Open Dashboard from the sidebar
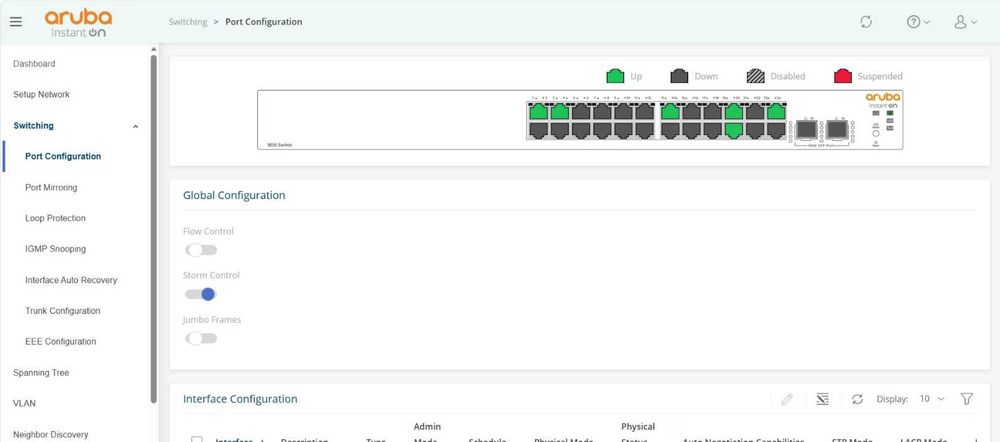The image size is (1000, 442). point(34,64)
